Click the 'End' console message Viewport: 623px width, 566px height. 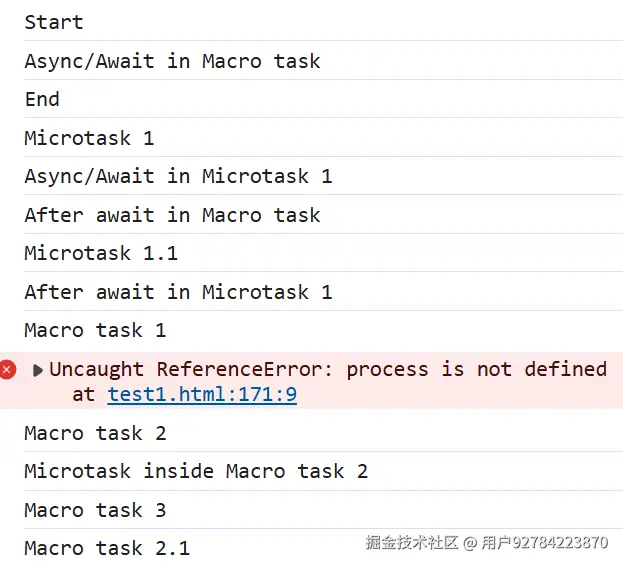point(42,99)
